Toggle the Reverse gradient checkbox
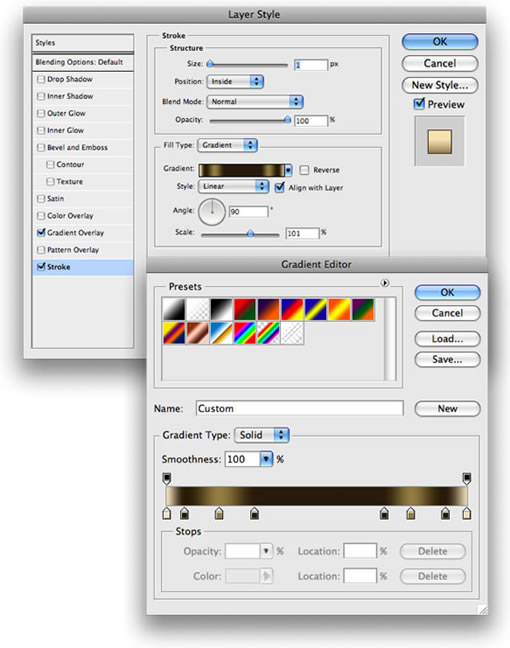The width and height of the screenshot is (510, 648). click(304, 170)
